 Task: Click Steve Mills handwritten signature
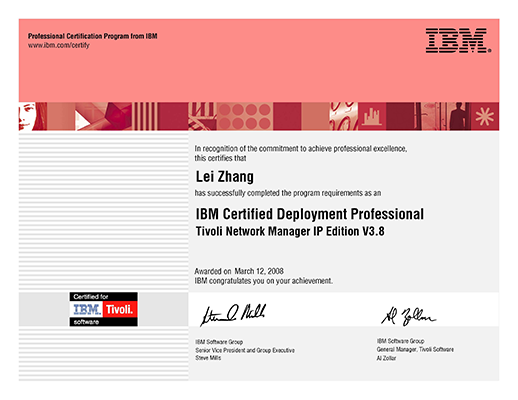(x=233, y=314)
